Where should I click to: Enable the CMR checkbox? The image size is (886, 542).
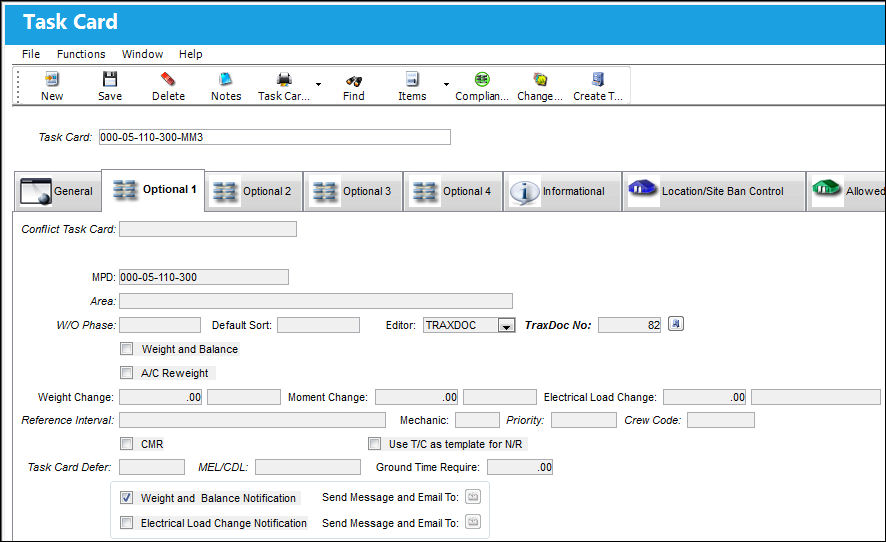coord(127,444)
